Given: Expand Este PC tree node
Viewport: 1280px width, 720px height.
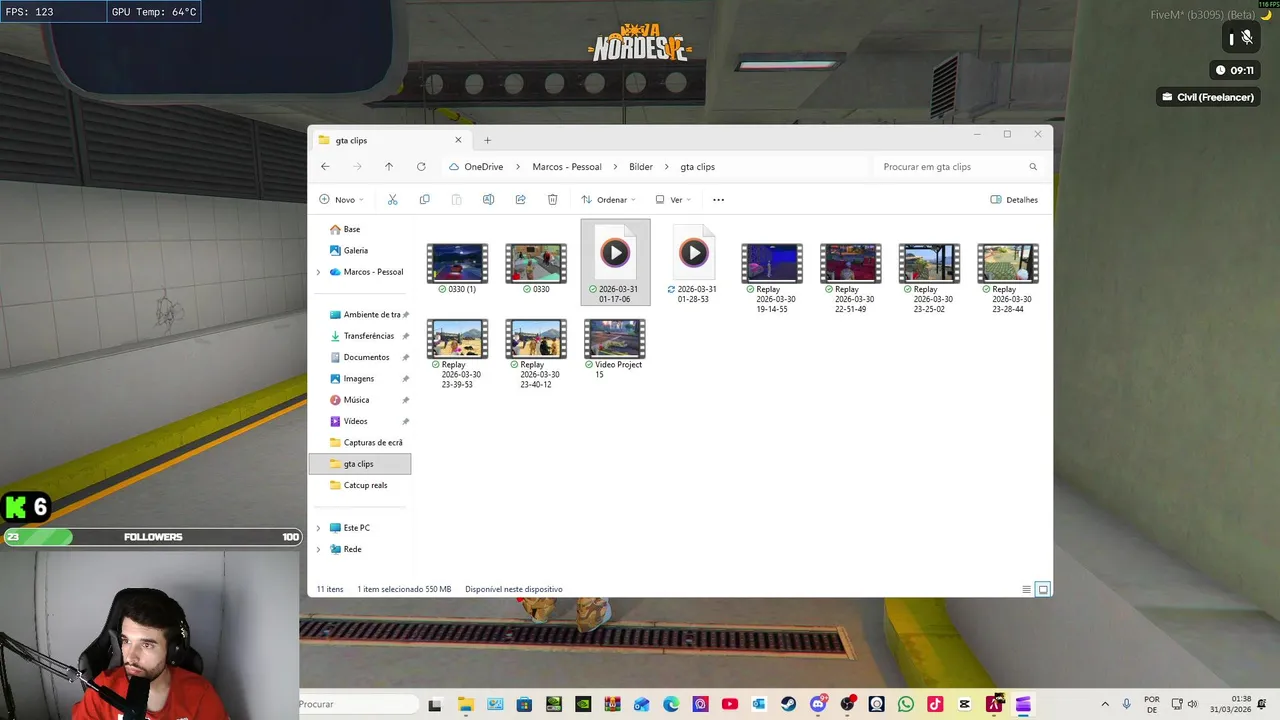Looking at the screenshot, I should click(319, 528).
